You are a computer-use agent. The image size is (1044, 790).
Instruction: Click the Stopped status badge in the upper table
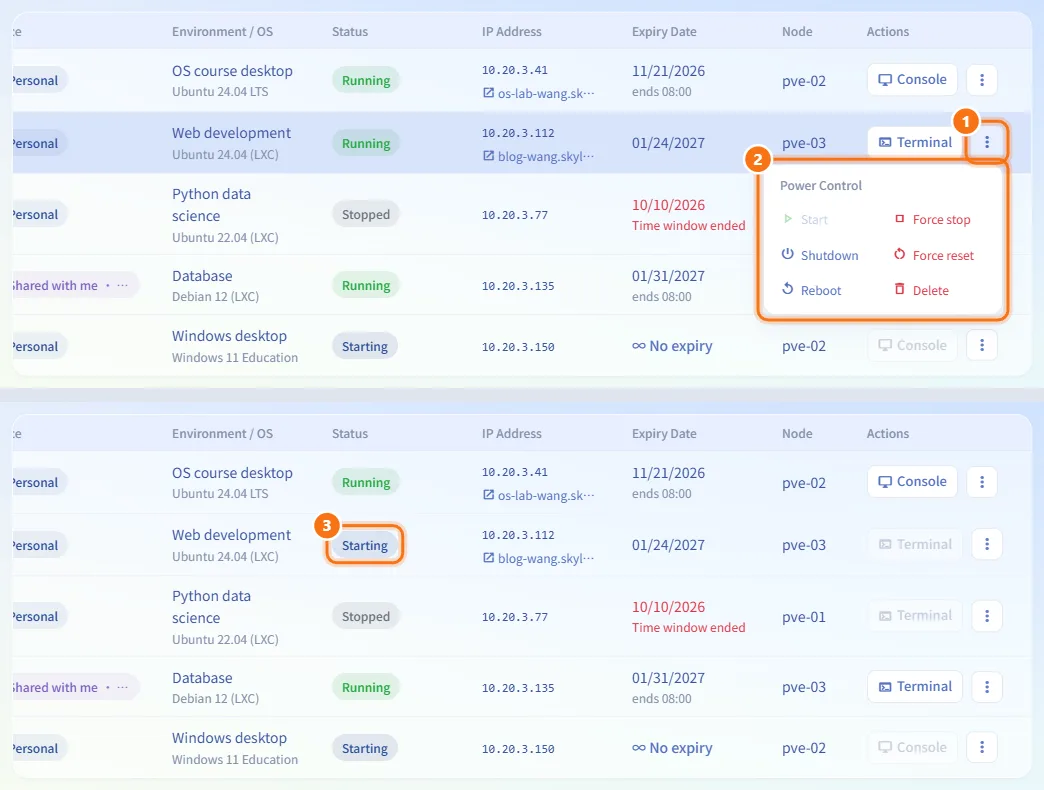(x=366, y=214)
